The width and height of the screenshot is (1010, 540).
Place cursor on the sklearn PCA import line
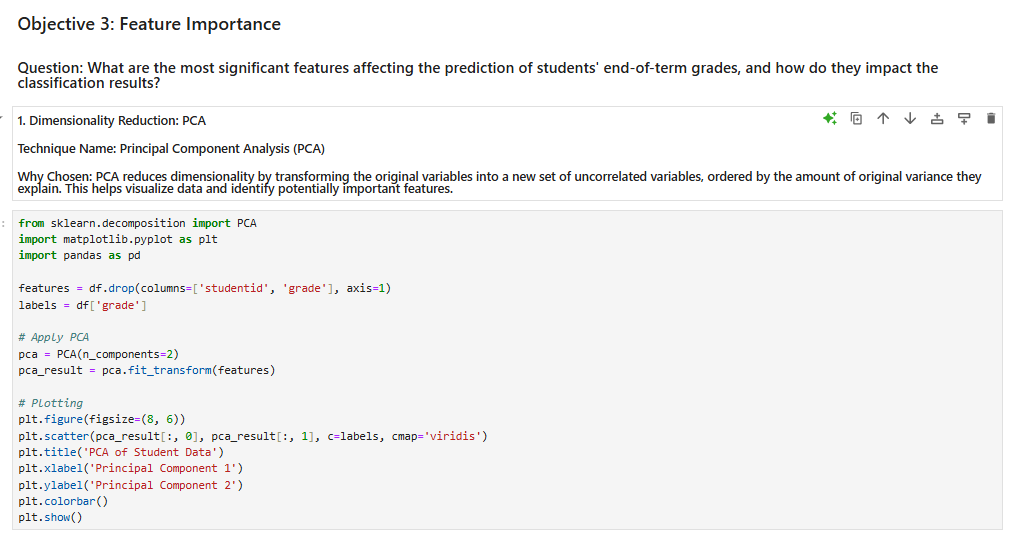point(137,223)
